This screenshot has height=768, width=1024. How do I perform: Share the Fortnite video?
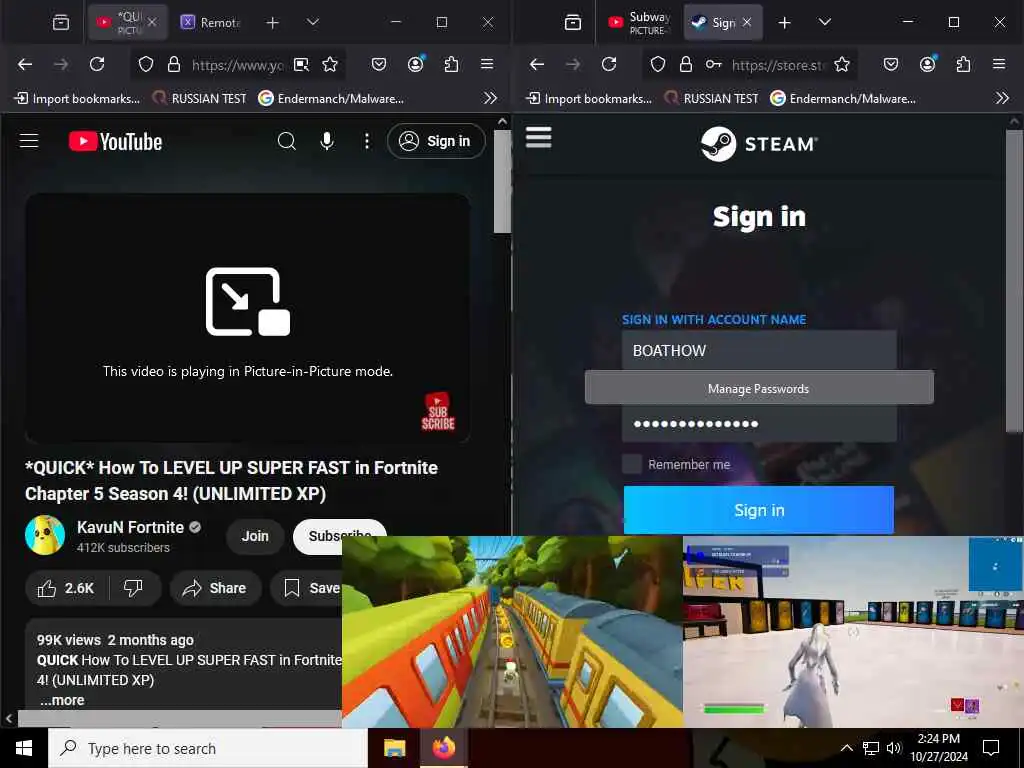(216, 588)
